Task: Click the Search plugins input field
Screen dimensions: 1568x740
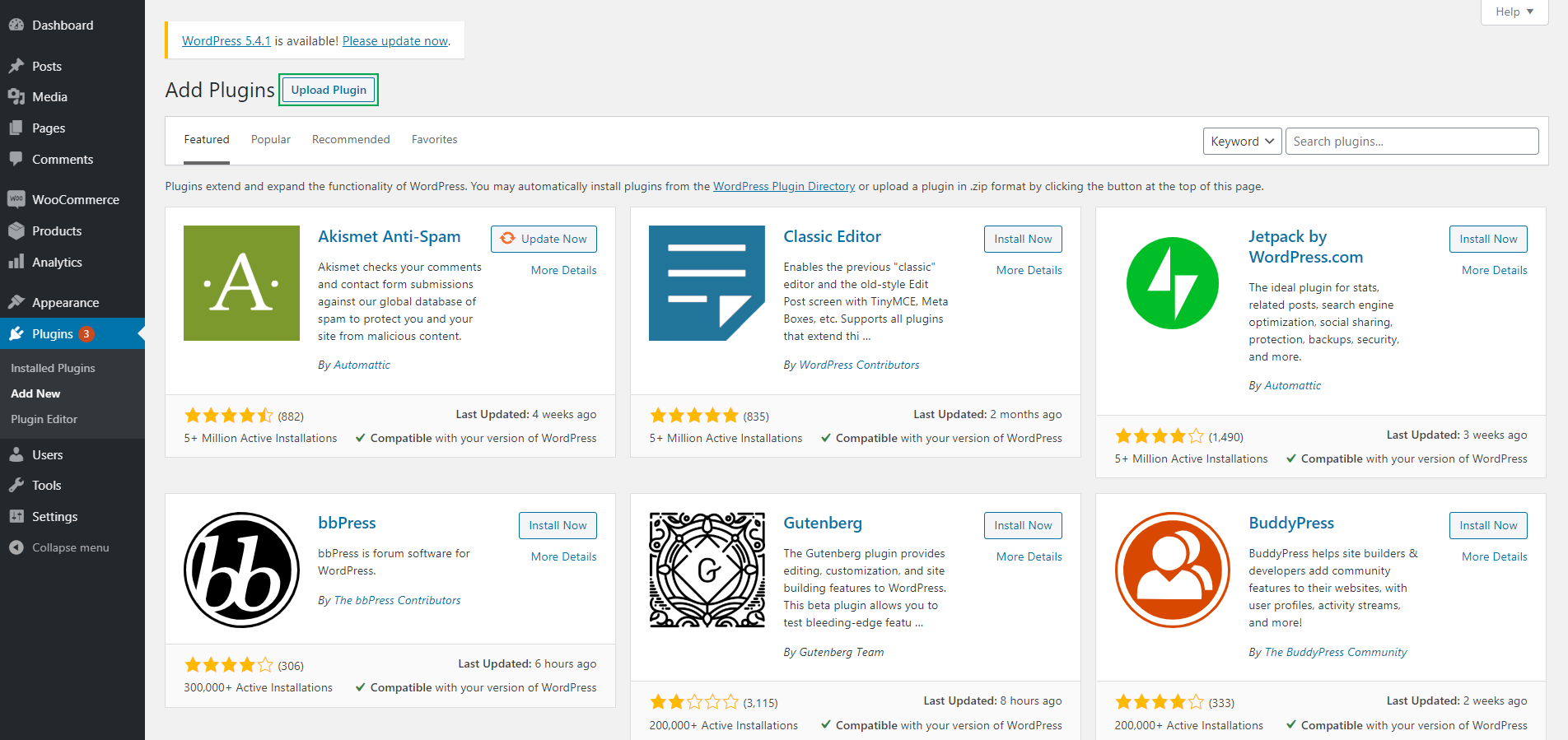Action: [1412, 141]
